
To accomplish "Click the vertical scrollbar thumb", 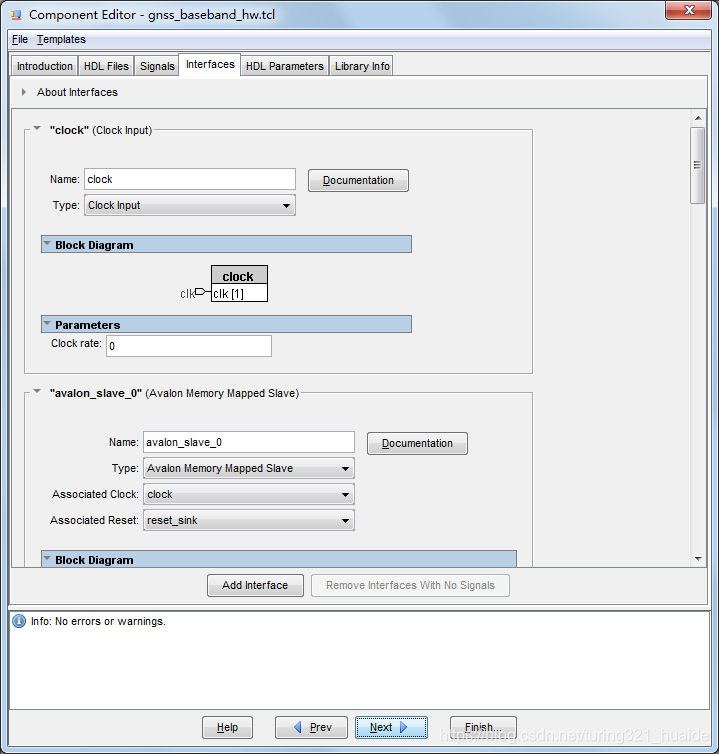I will pyautogui.click(x=697, y=165).
